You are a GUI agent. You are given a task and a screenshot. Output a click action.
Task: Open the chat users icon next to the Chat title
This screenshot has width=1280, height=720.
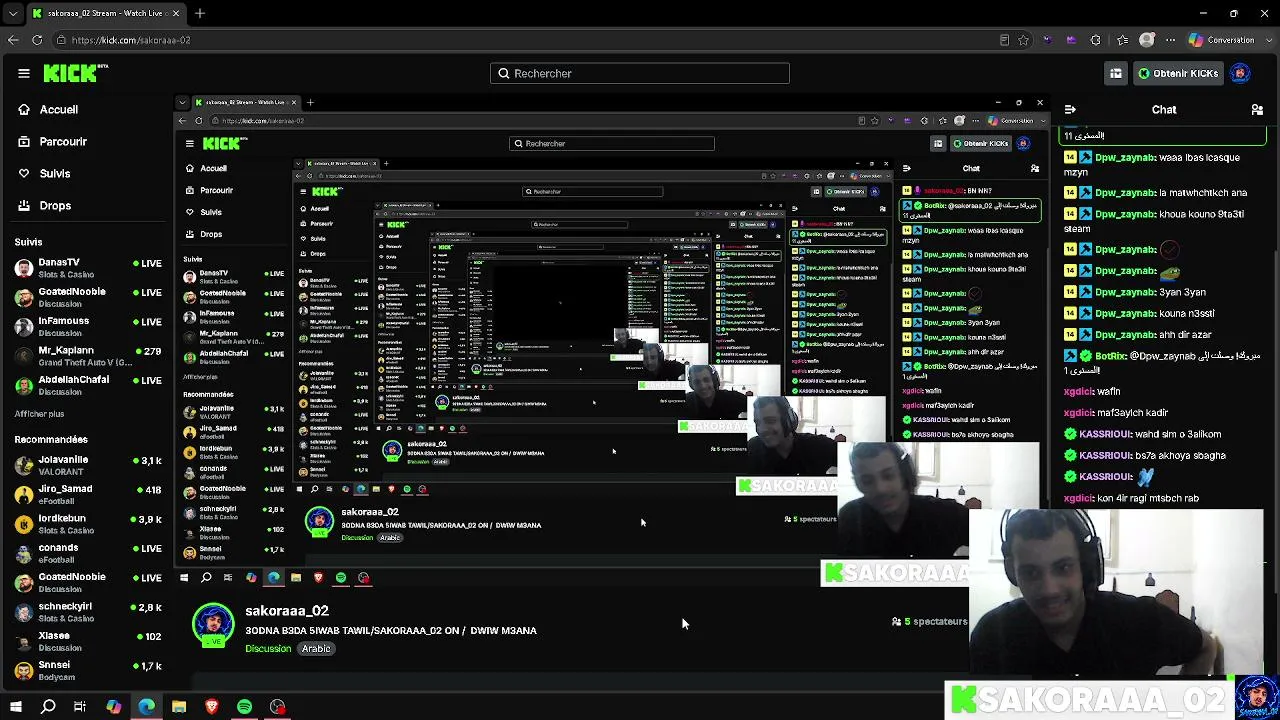coord(1257,109)
